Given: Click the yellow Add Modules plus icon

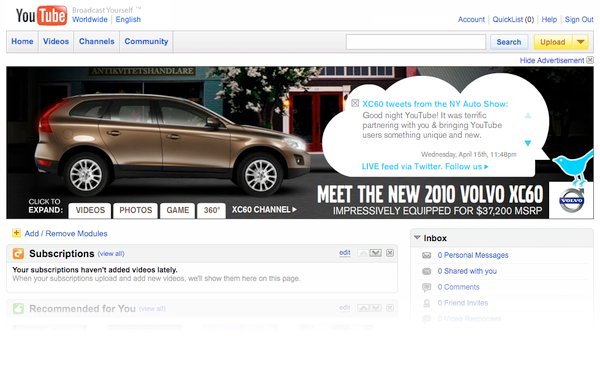Looking at the screenshot, I should [16, 233].
